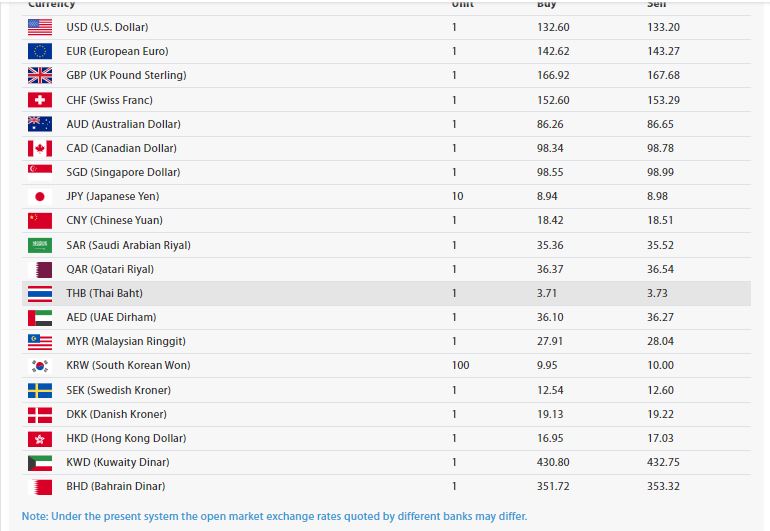Viewport: 770px width, 531px height.
Task: Click the European Union flag icon
Action: coord(40,51)
